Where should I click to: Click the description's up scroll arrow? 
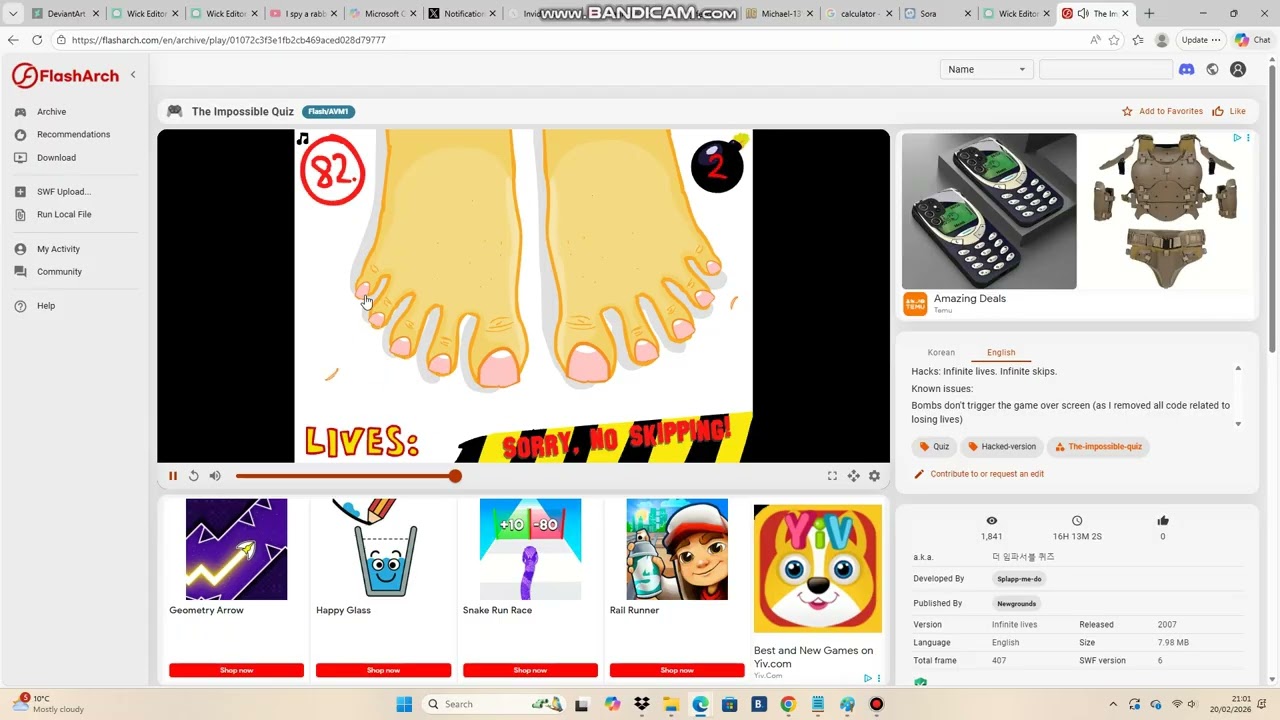click(1238, 369)
